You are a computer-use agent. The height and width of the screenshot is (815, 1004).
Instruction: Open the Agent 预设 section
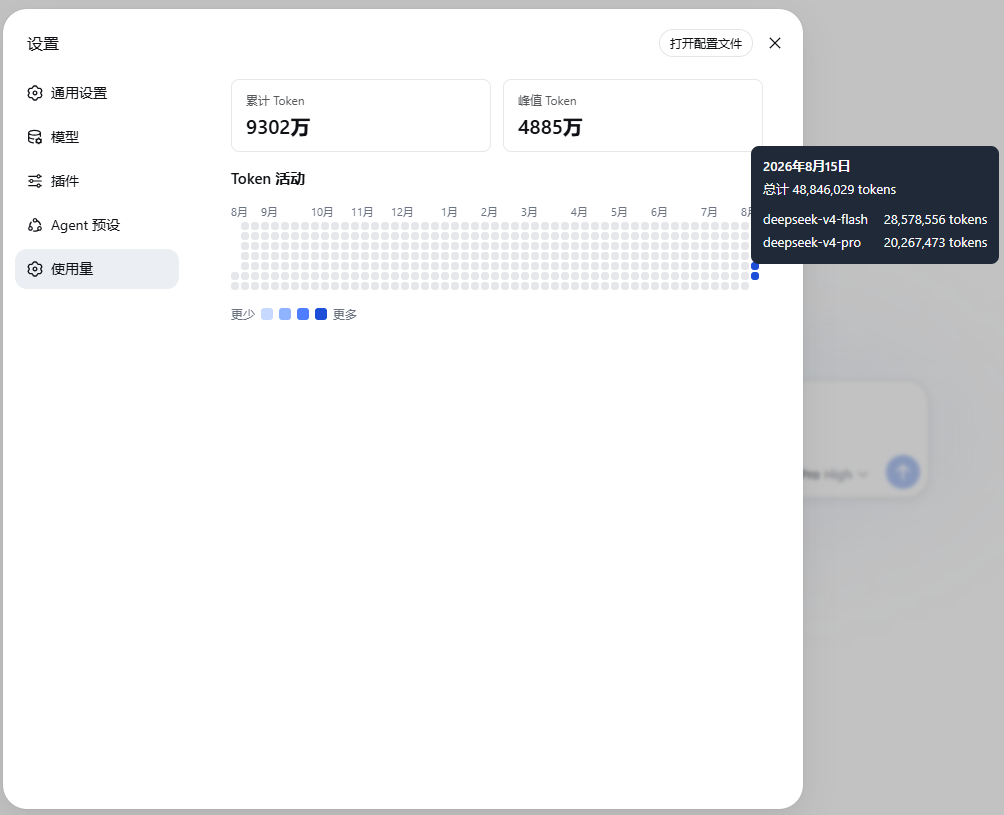97,225
